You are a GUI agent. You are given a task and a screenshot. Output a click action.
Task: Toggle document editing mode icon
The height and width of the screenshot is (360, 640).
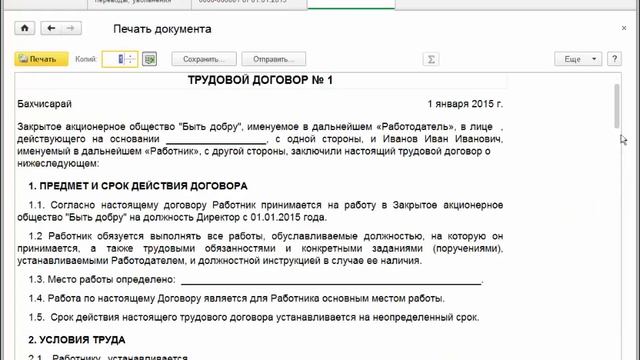click(149, 59)
